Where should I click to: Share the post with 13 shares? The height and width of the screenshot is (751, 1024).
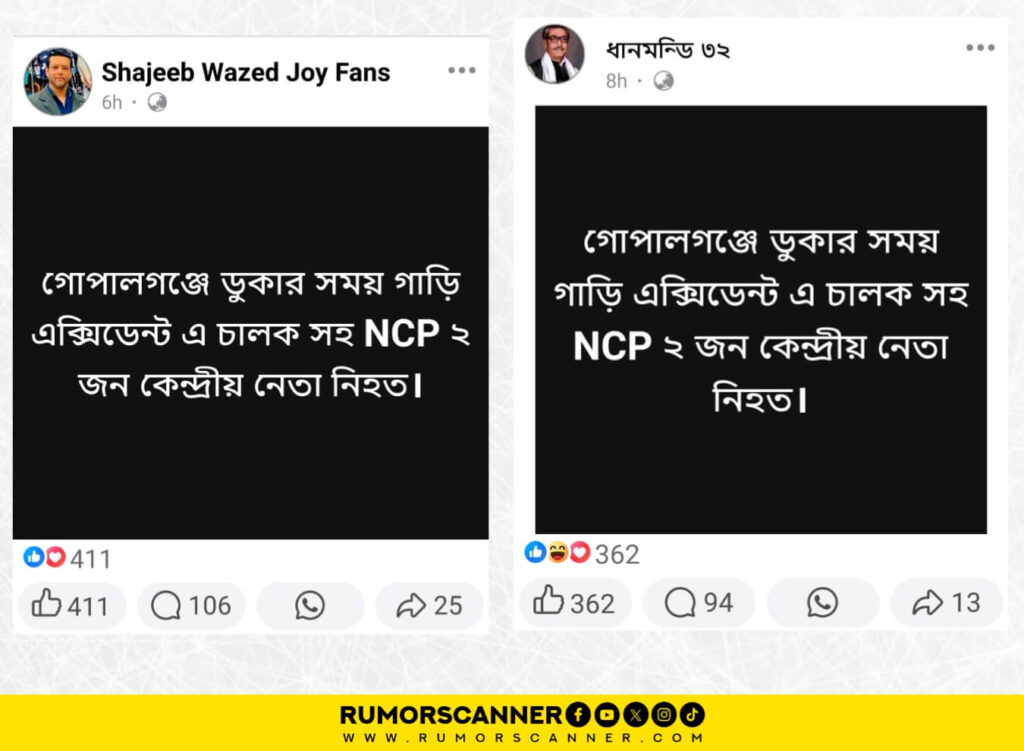pos(946,602)
